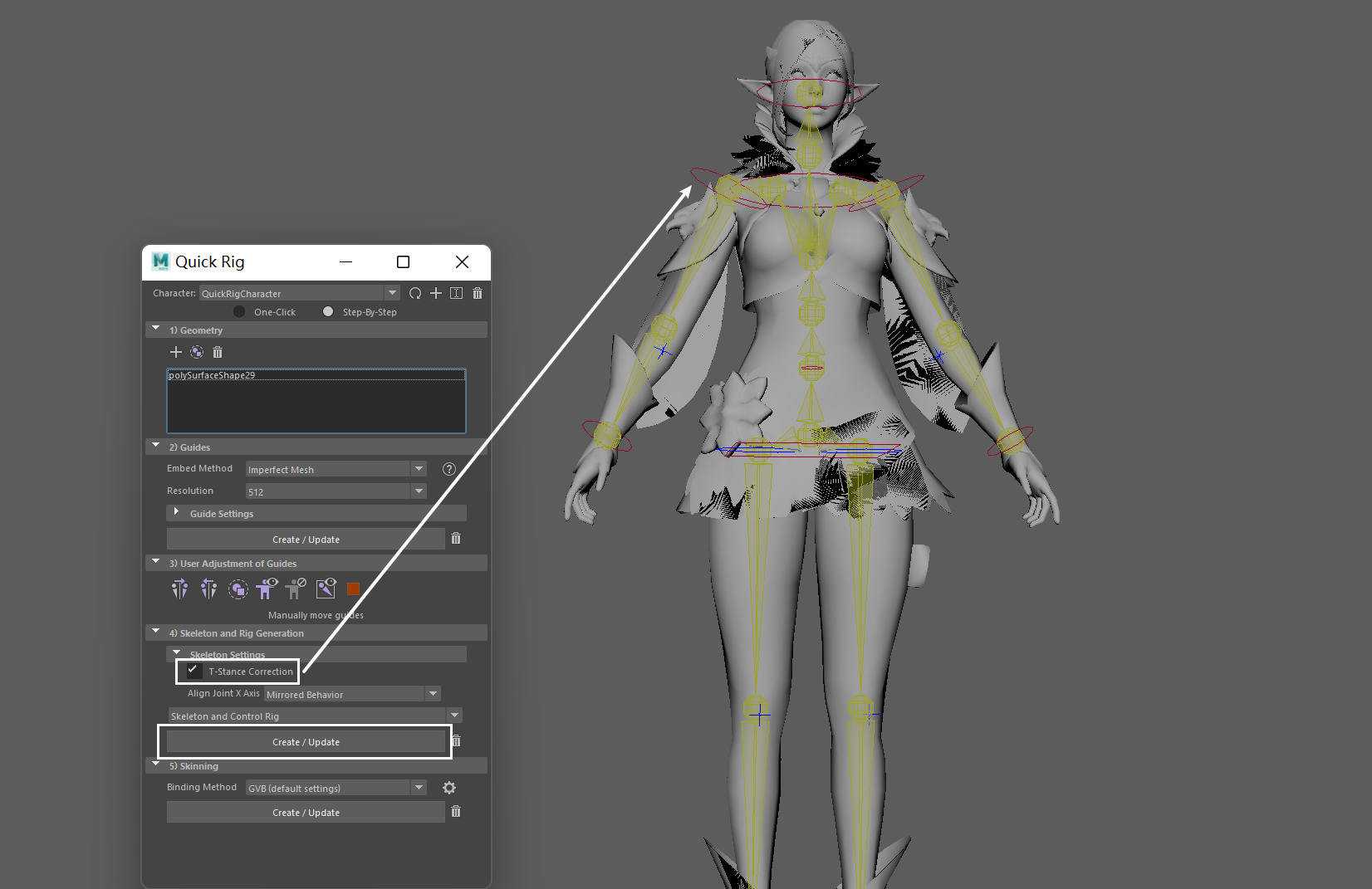Viewport: 1372px width, 889px height.
Task: Select the hips red control ring in viewport
Action: click(810, 450)
